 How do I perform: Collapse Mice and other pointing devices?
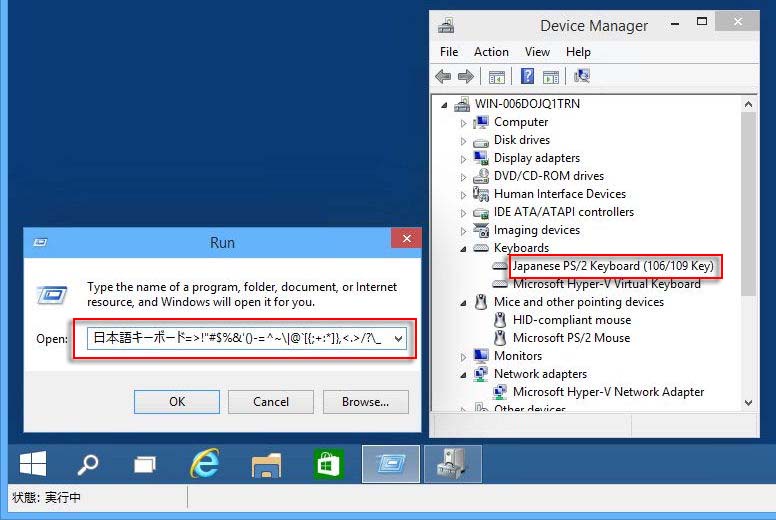(x=463, y=303)
